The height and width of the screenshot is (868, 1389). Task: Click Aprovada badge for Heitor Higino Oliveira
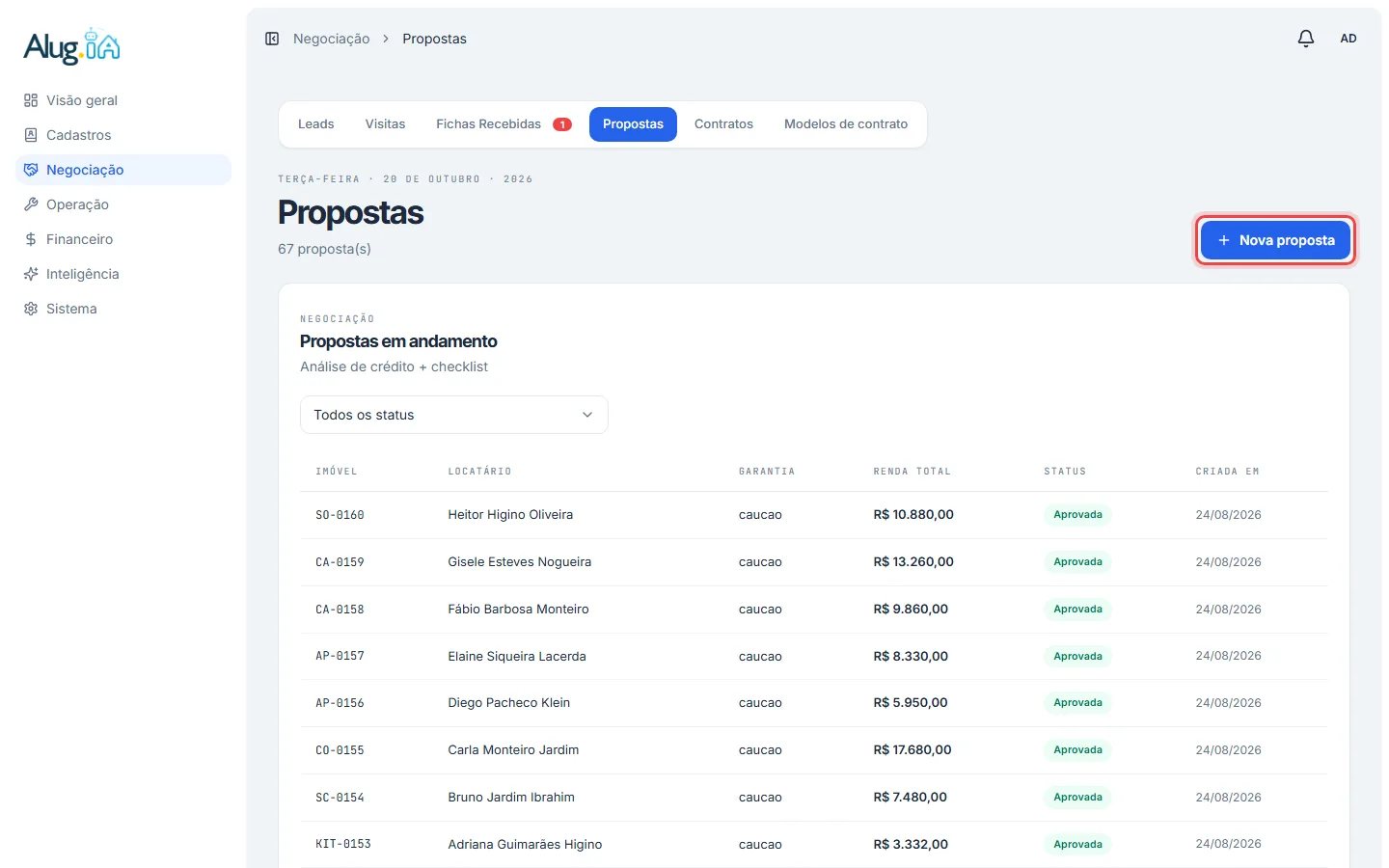tap(1077, 515)
